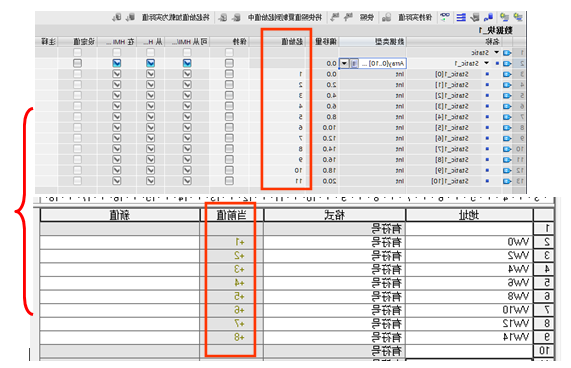Toggle the 设定值 checkbox in the Static_1[5] row
Viewport: 571px width, 368px height.
(77, 128)
